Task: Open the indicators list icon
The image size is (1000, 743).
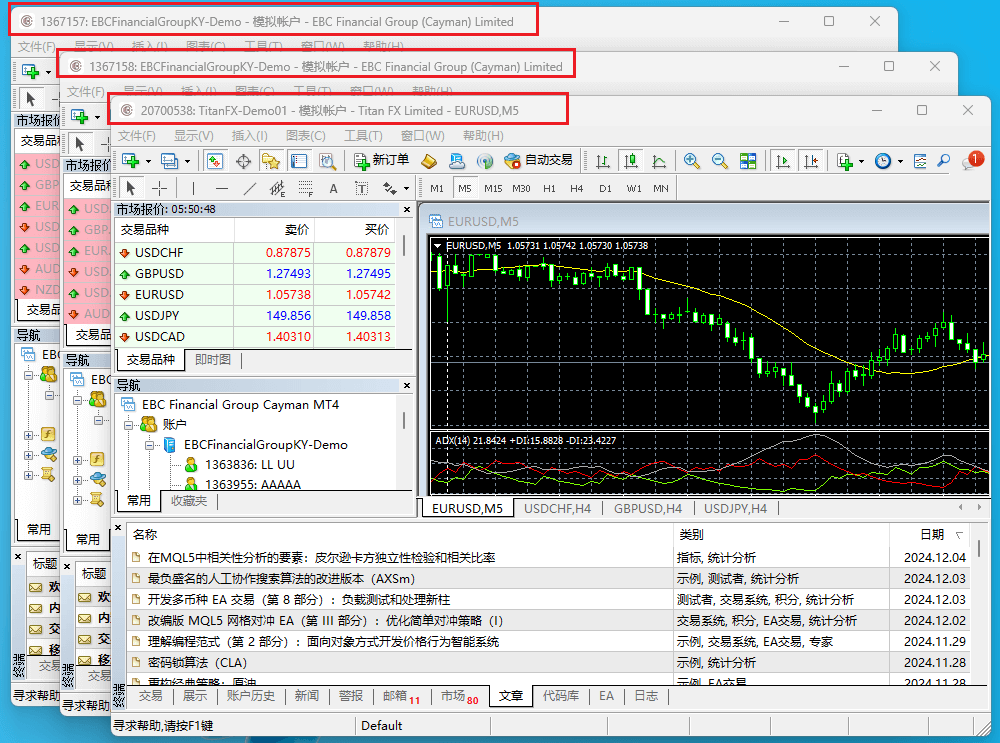Action: (845, 161)
